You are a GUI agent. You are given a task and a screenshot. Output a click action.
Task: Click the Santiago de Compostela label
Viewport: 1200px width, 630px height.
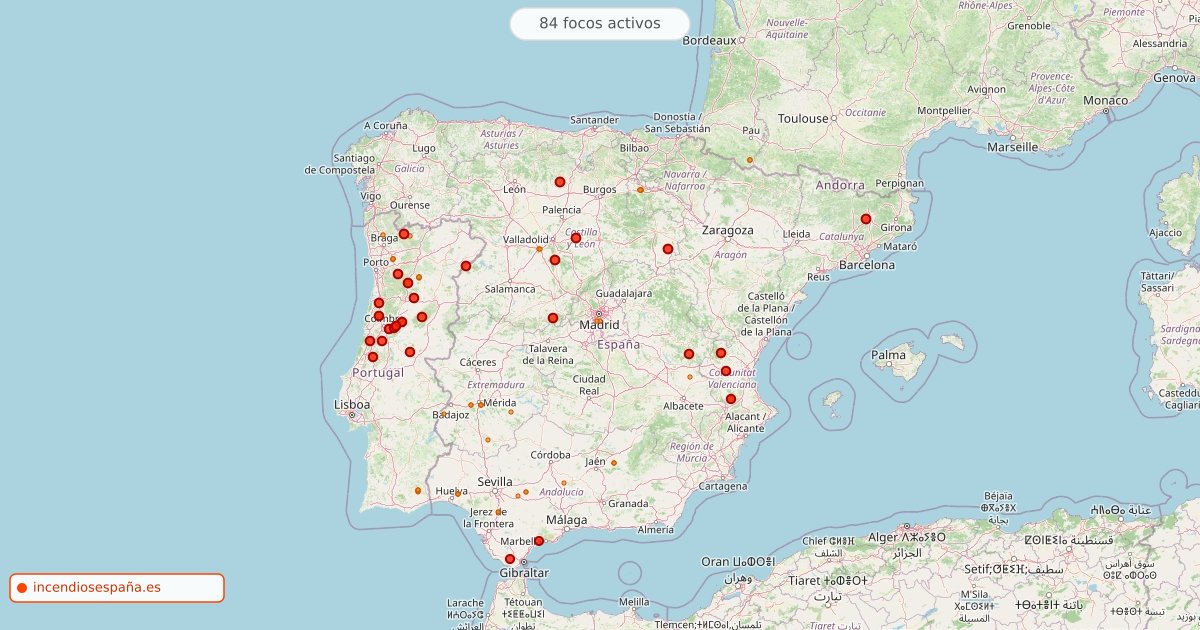coord(340,164)
